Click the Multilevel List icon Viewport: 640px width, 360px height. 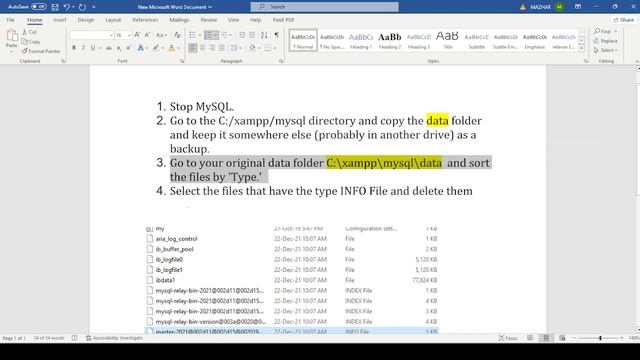click(224, 35)
